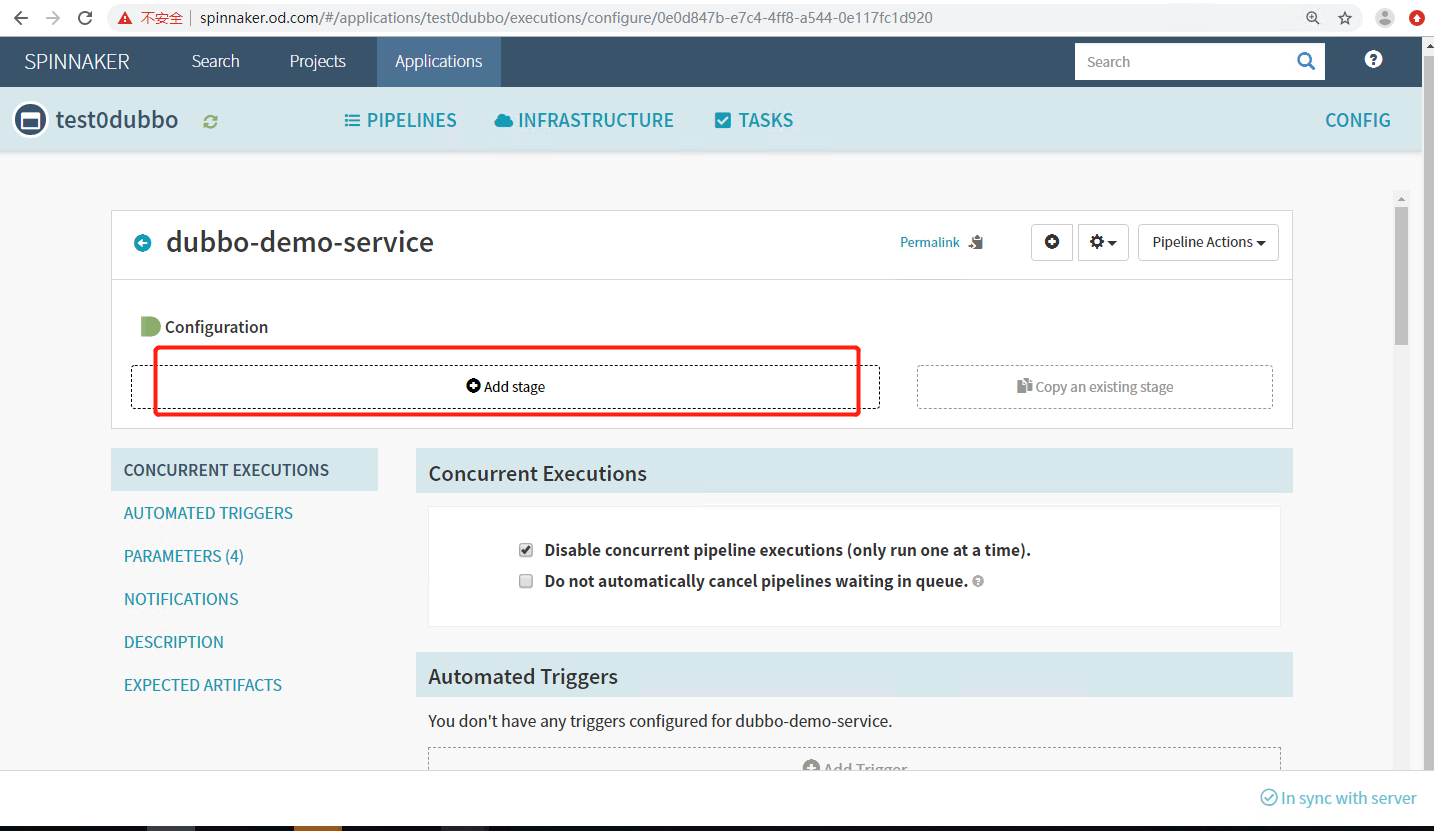Uncheck Disable concurrent pipeline executions
1434x831 pixels.
526,550
